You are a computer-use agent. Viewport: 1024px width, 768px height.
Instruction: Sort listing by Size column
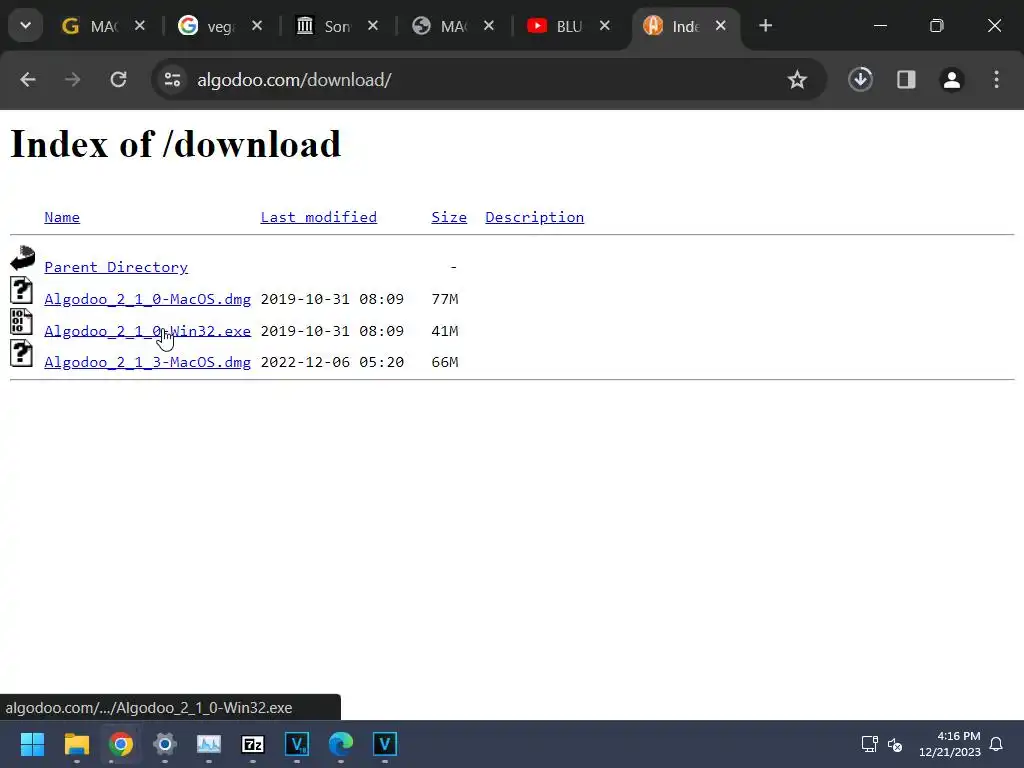[449, 217]
